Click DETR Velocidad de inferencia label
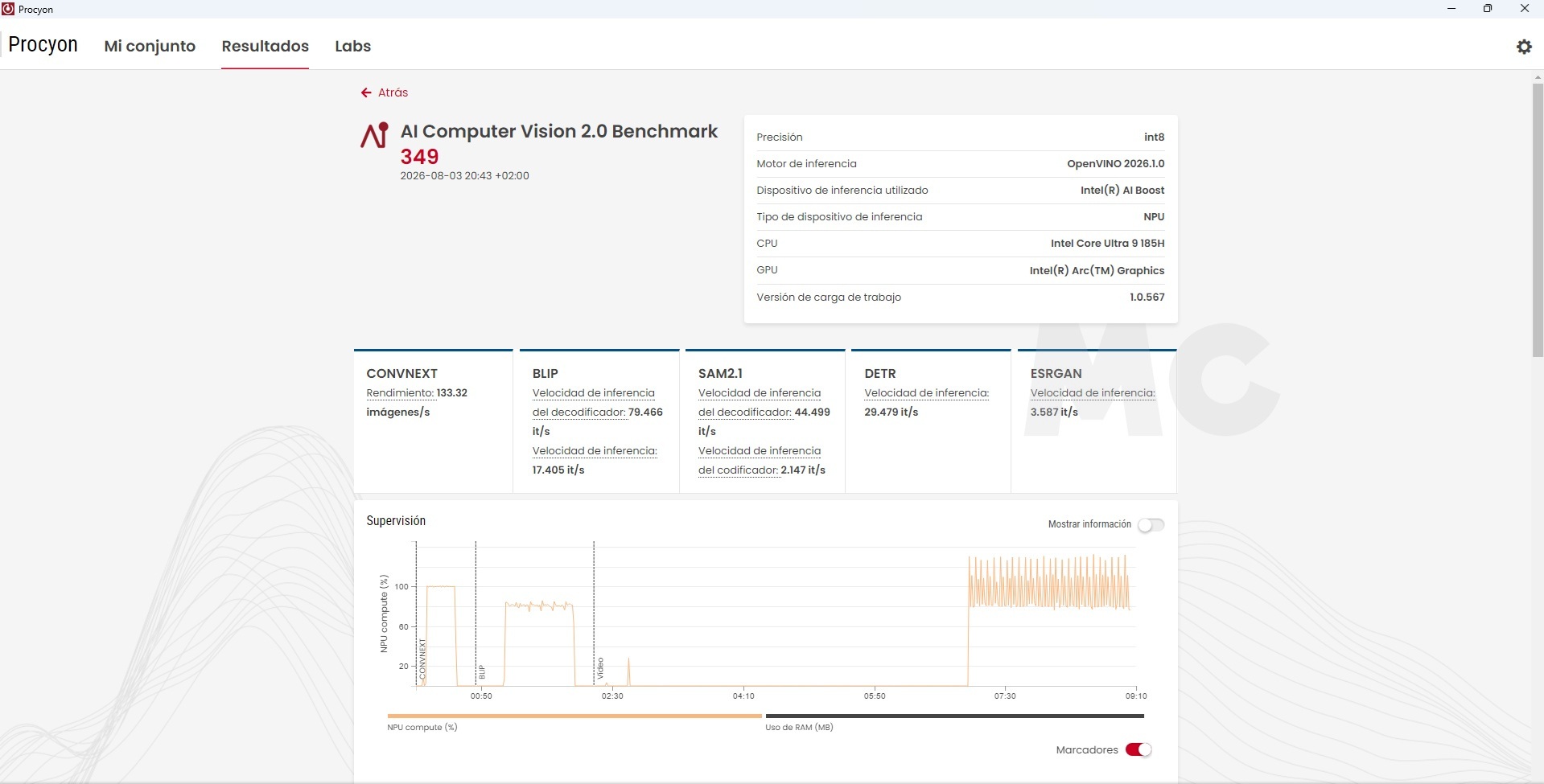 pos(927,393)
